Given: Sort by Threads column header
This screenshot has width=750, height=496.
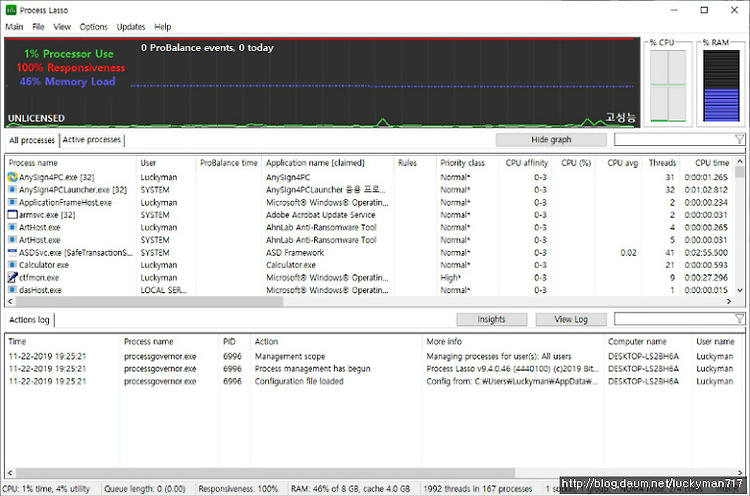Looking at the screenshot, I should pos(662,163).
